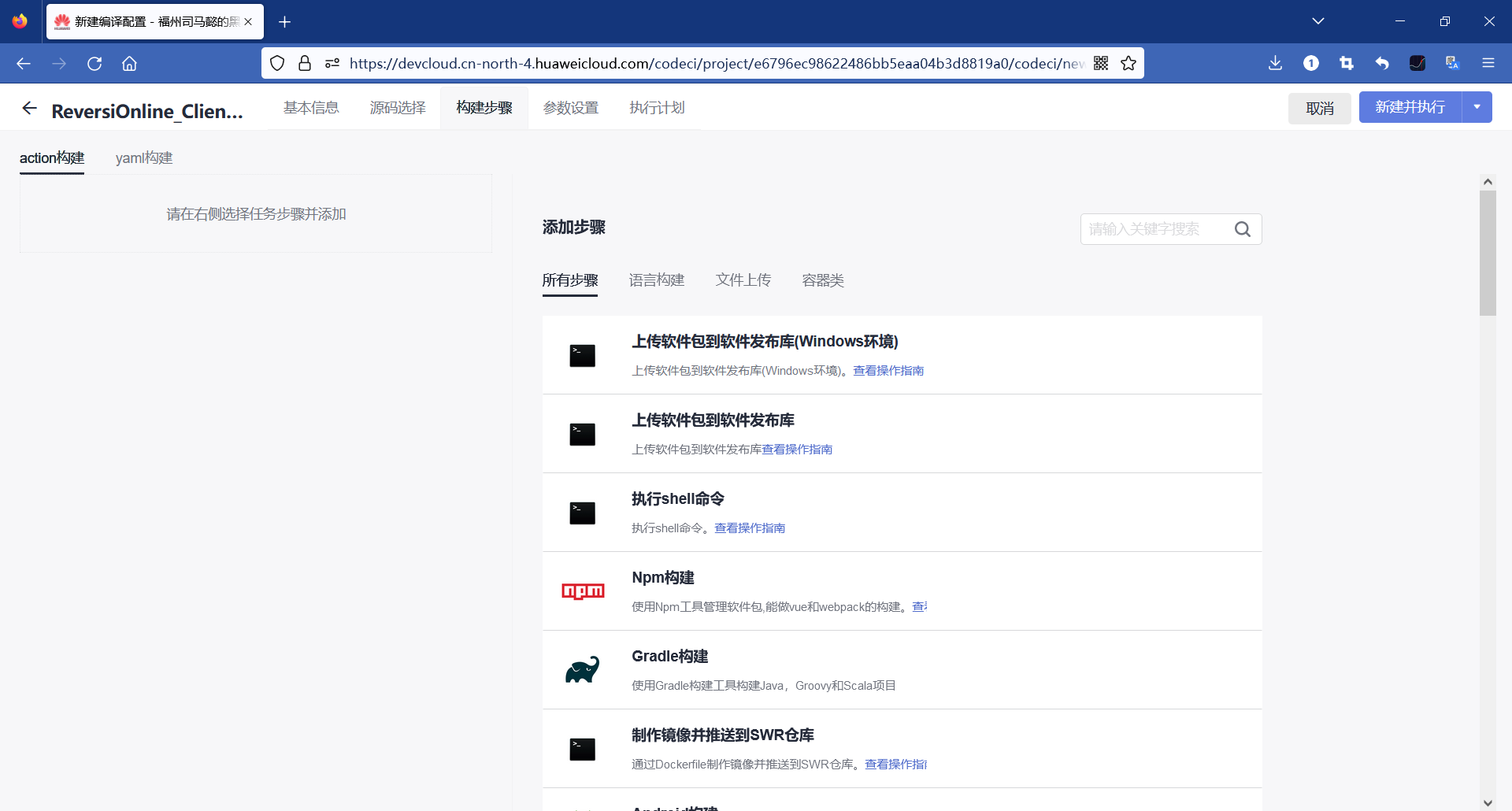
Task: Select the Npm构建 build step icon
Action: pos(583,591)
